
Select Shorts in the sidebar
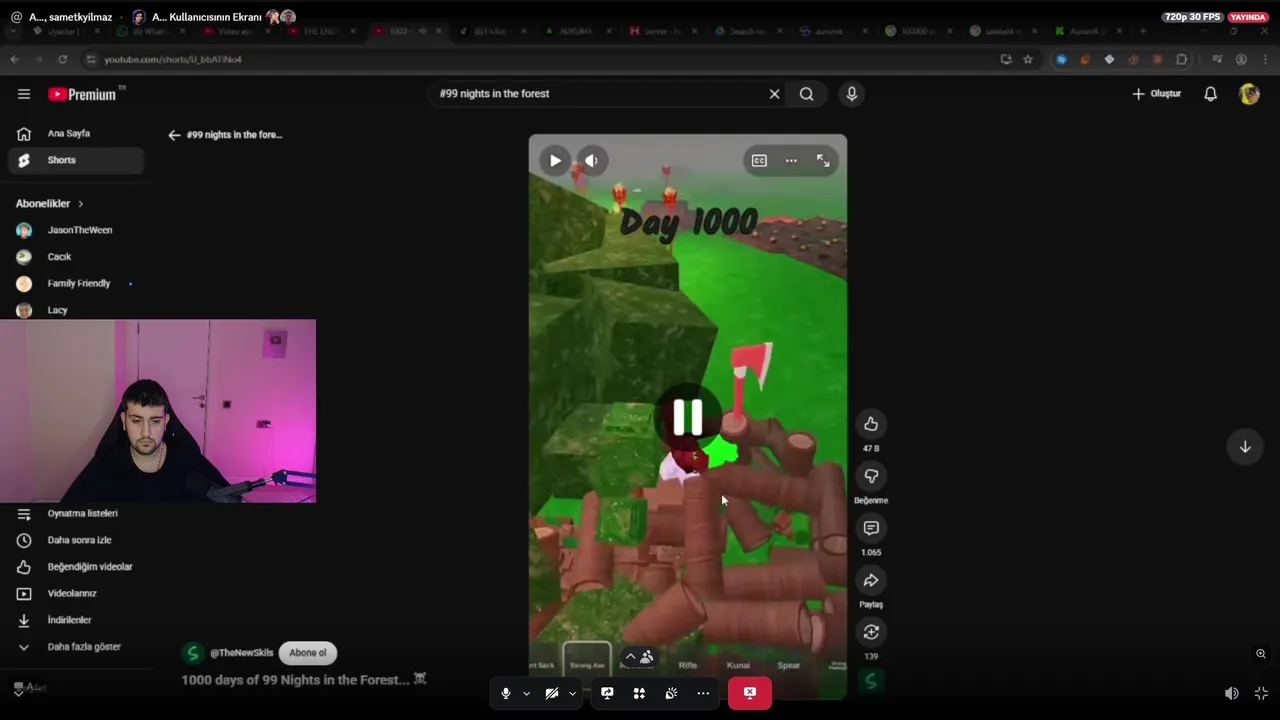tap(76, 160)
